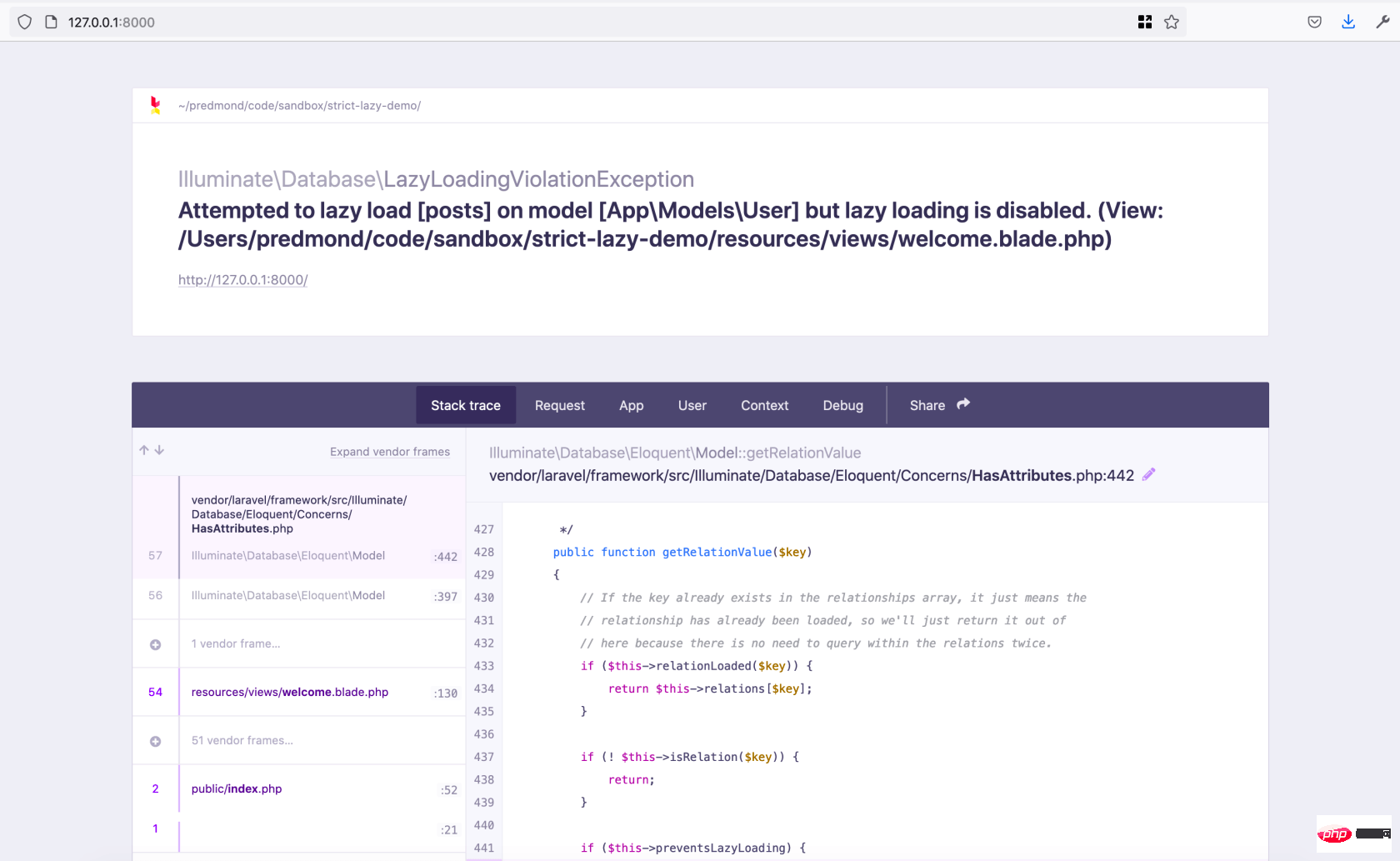Viewport: 1400px width, 861px height.
Task: Click the down arrow to jump to next frame
Action: [159, 449]
